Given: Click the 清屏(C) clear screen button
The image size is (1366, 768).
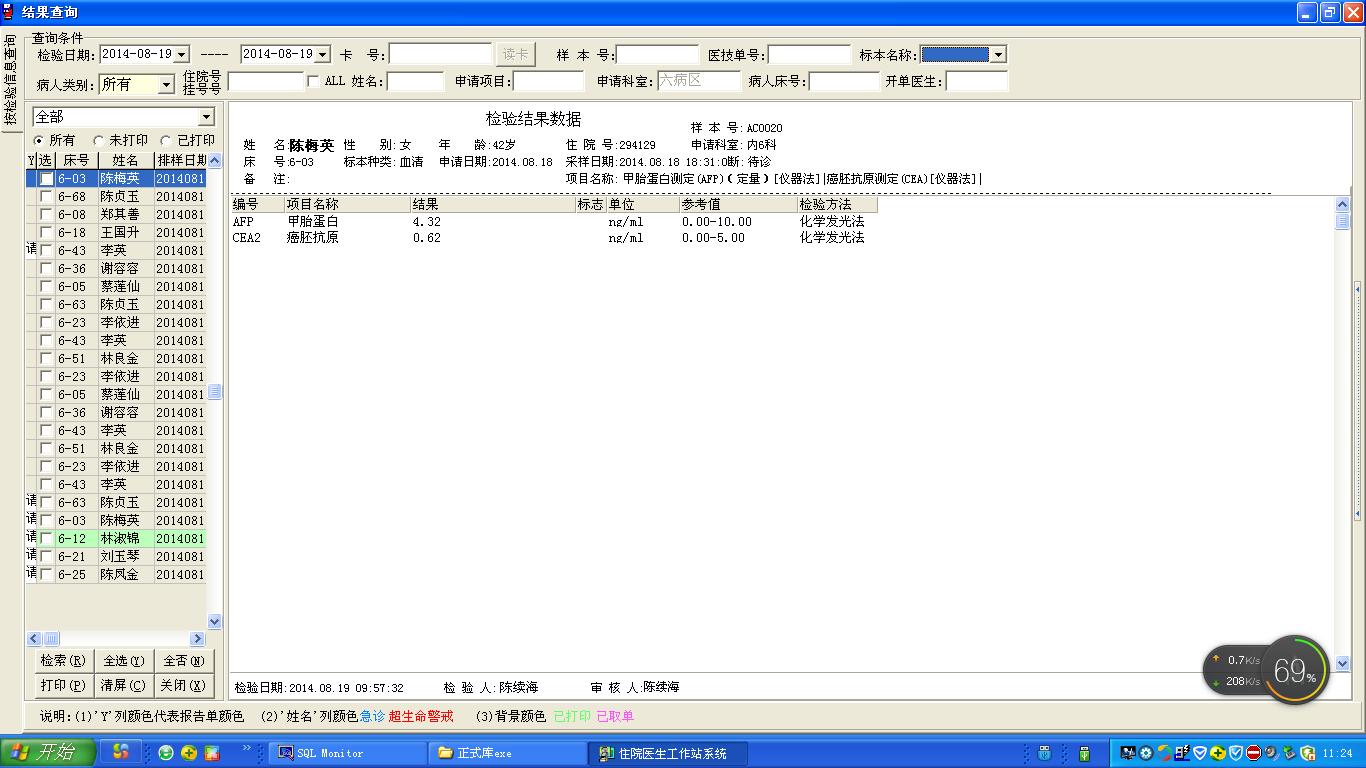Looking at the screenshot, I should [123, 685].
